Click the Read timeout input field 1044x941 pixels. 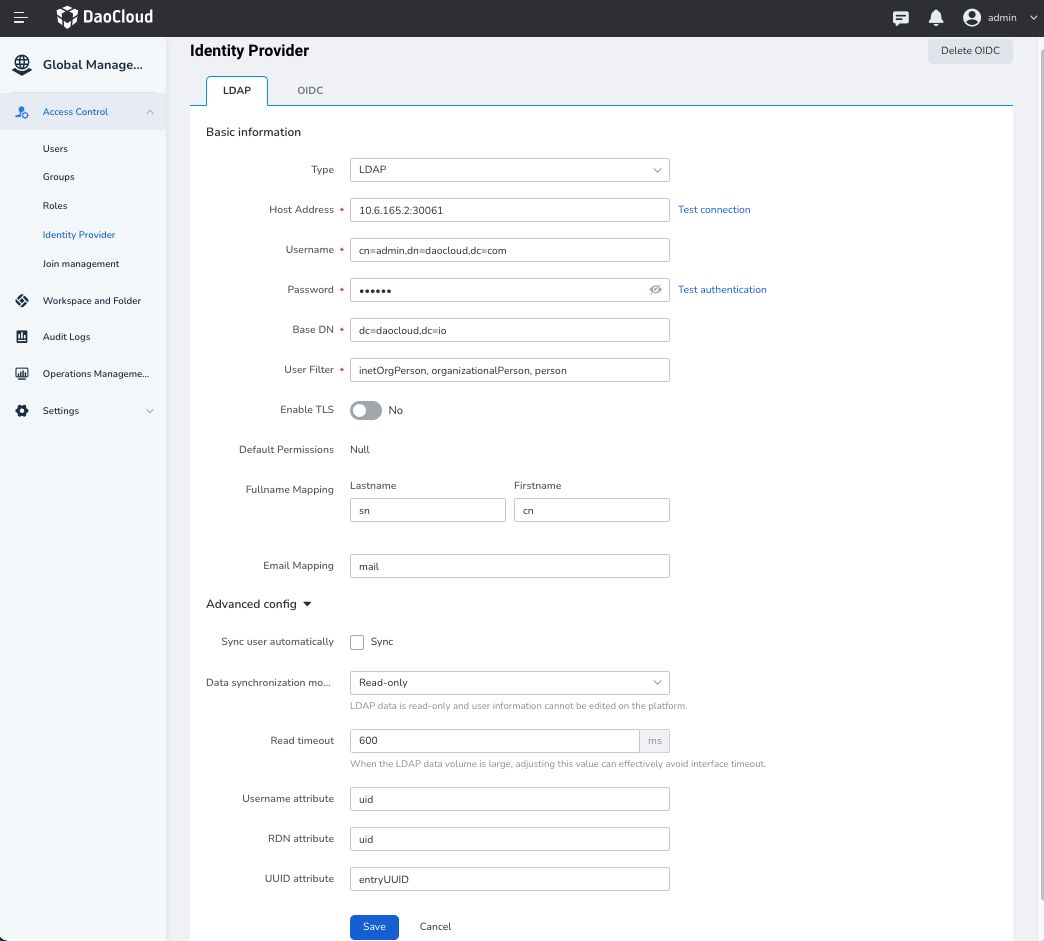(x=495, y=741)
